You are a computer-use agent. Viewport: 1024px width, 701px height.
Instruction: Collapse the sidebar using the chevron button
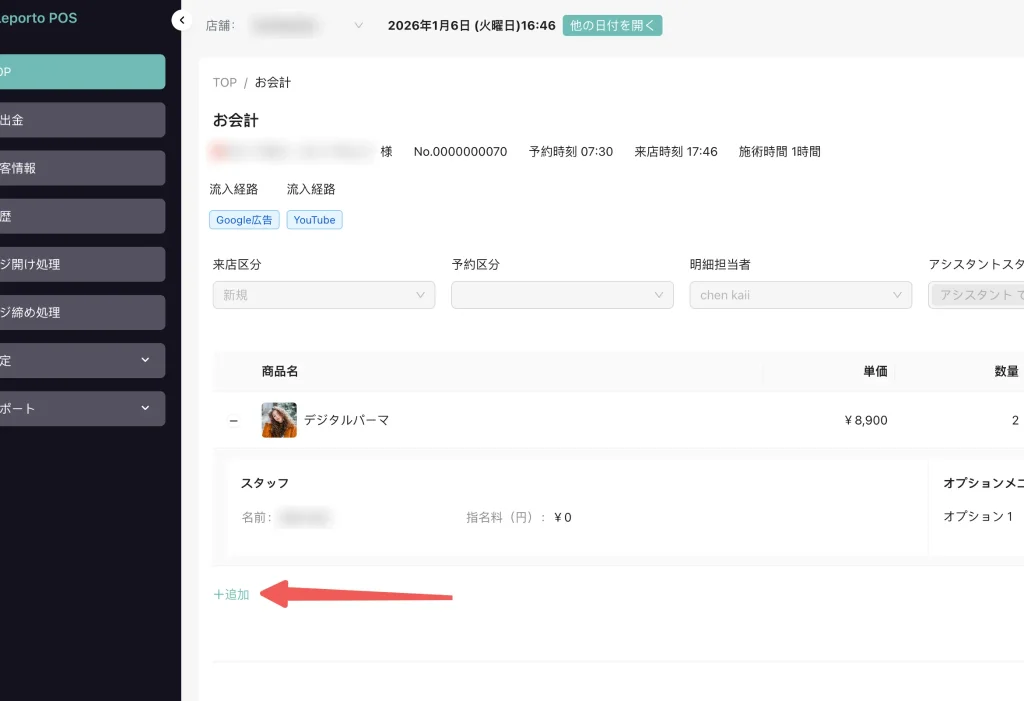point(181,20)
